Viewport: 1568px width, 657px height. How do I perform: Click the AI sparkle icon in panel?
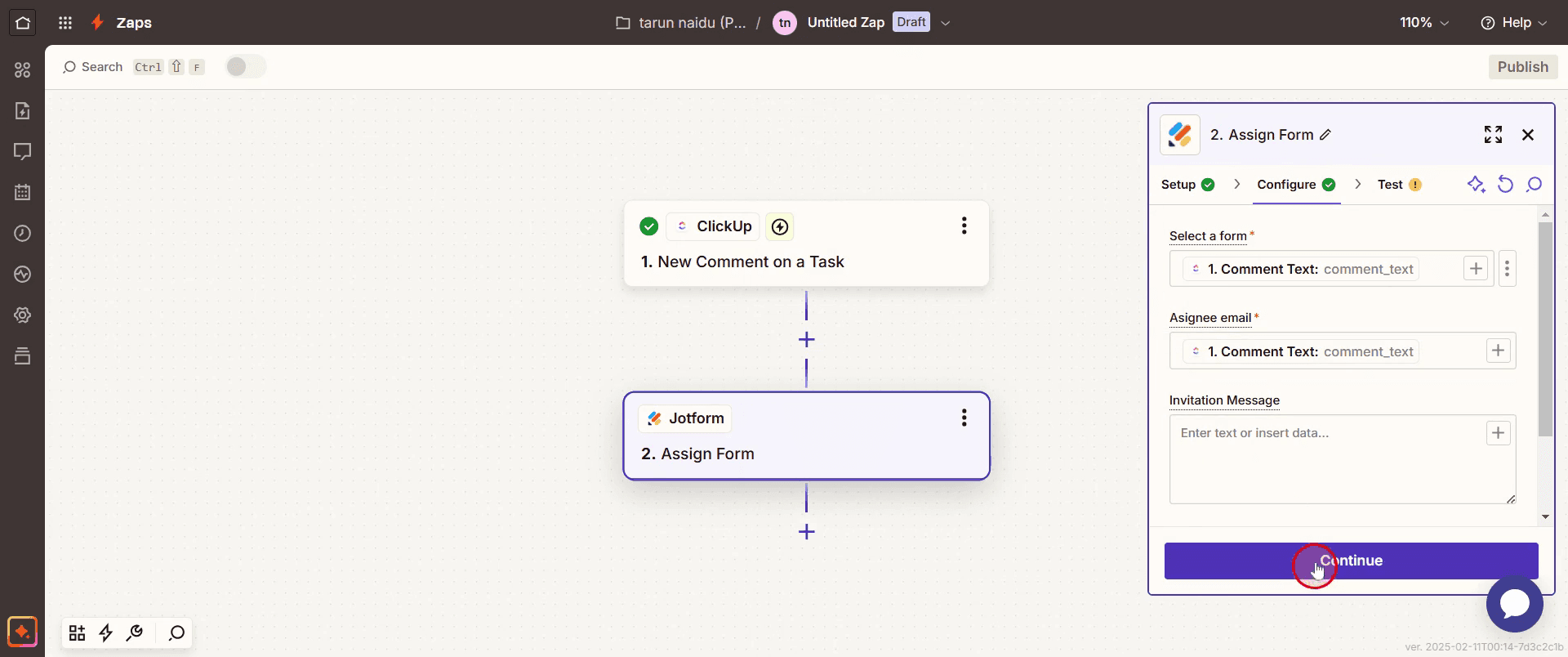tap(1476, 185)
